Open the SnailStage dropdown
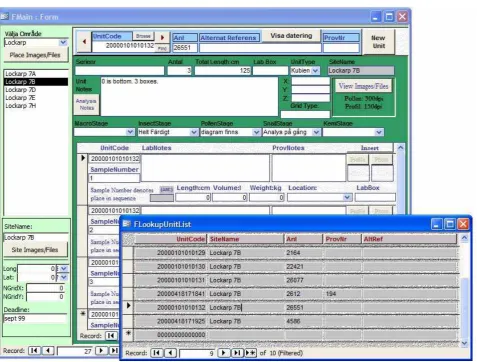 point(316,132)
